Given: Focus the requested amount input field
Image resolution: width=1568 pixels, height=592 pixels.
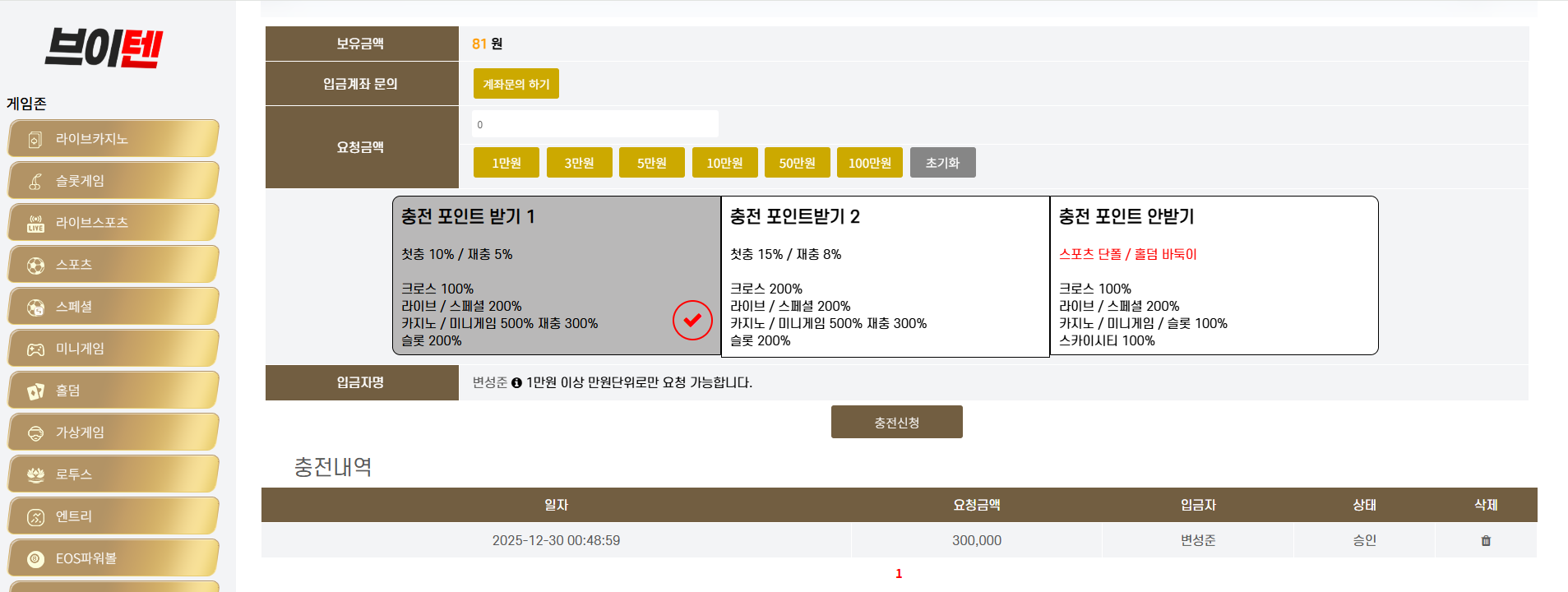Looking at the screenshot, I should pyautogui.click(x=595, y=124).
